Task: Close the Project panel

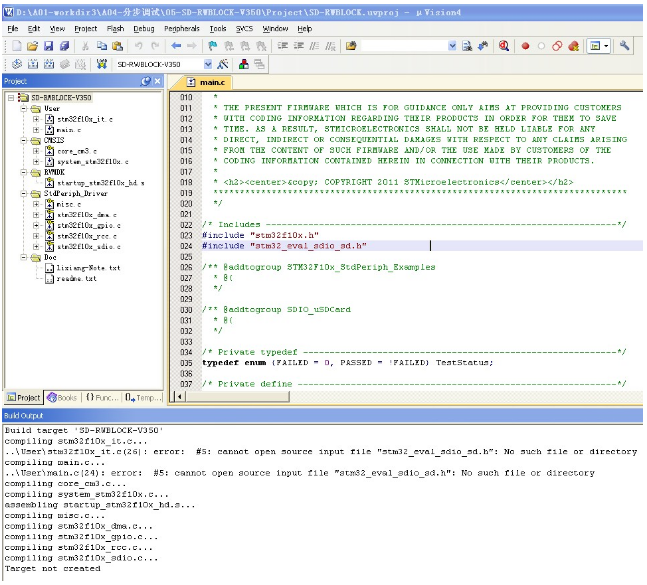Action: (158, 80)
